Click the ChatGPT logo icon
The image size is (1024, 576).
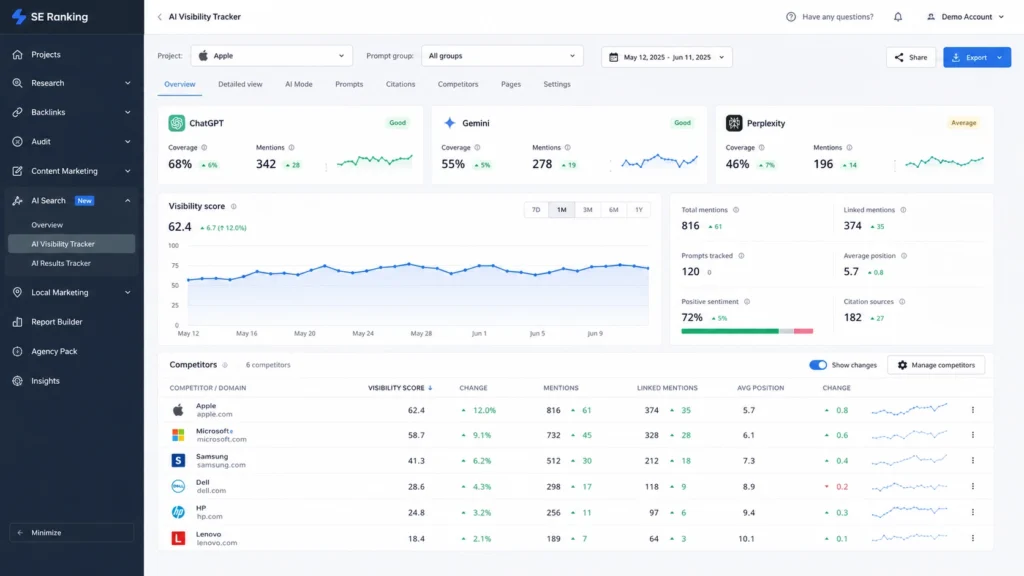[x=176, y=123]
